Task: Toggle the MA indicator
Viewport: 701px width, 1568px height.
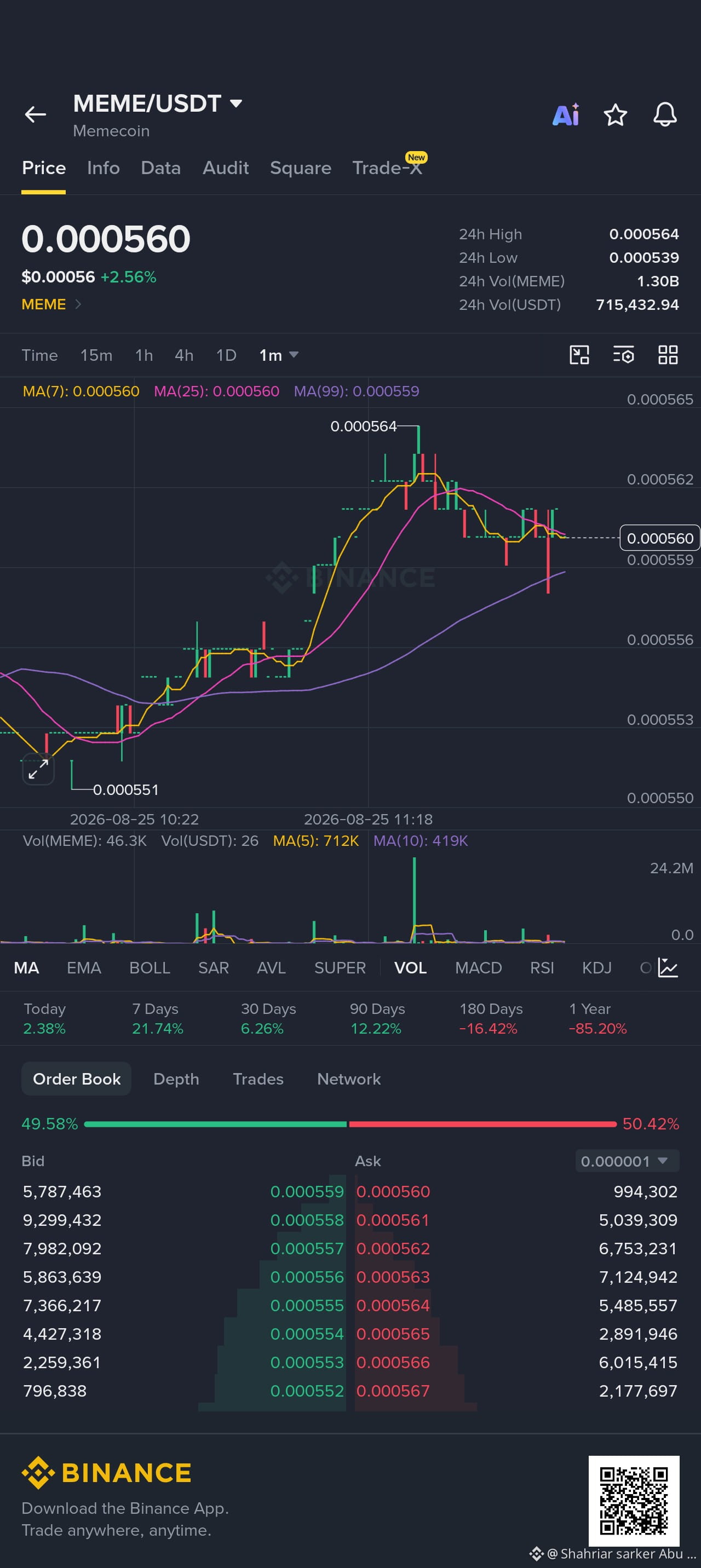Action: tap(26, 968)
